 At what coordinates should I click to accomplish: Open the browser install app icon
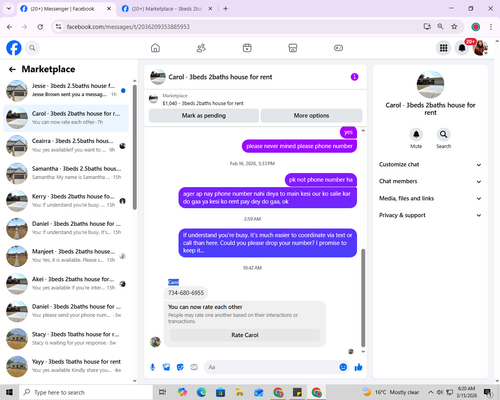coord(427,26)
